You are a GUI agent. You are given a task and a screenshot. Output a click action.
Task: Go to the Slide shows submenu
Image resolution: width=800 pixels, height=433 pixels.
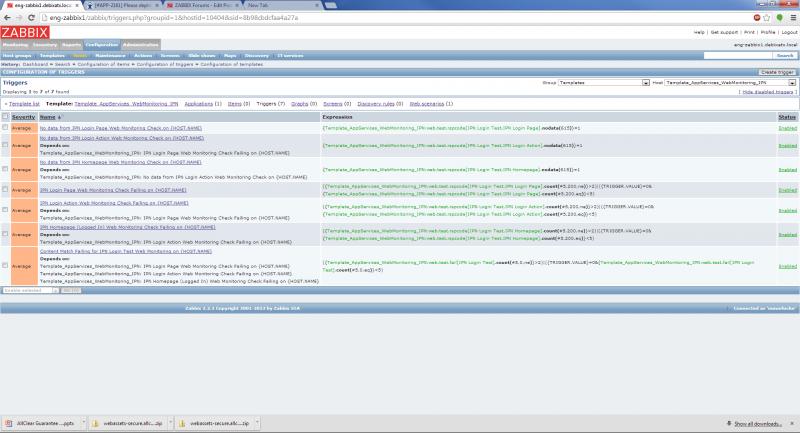(202, 56)
